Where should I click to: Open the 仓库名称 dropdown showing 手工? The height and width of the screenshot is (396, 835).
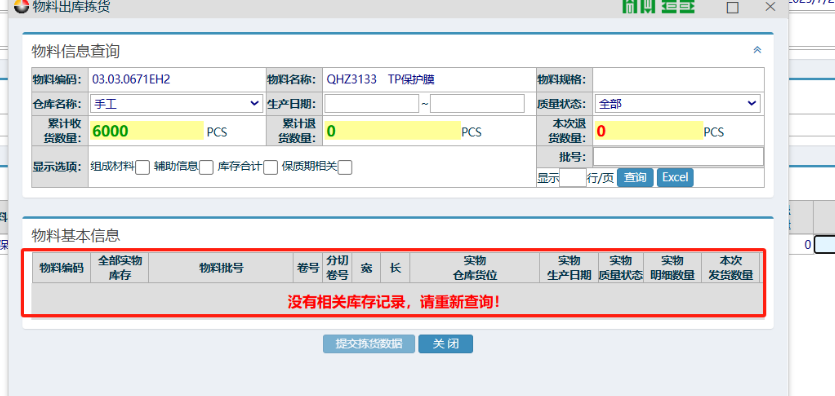[176, 104]
